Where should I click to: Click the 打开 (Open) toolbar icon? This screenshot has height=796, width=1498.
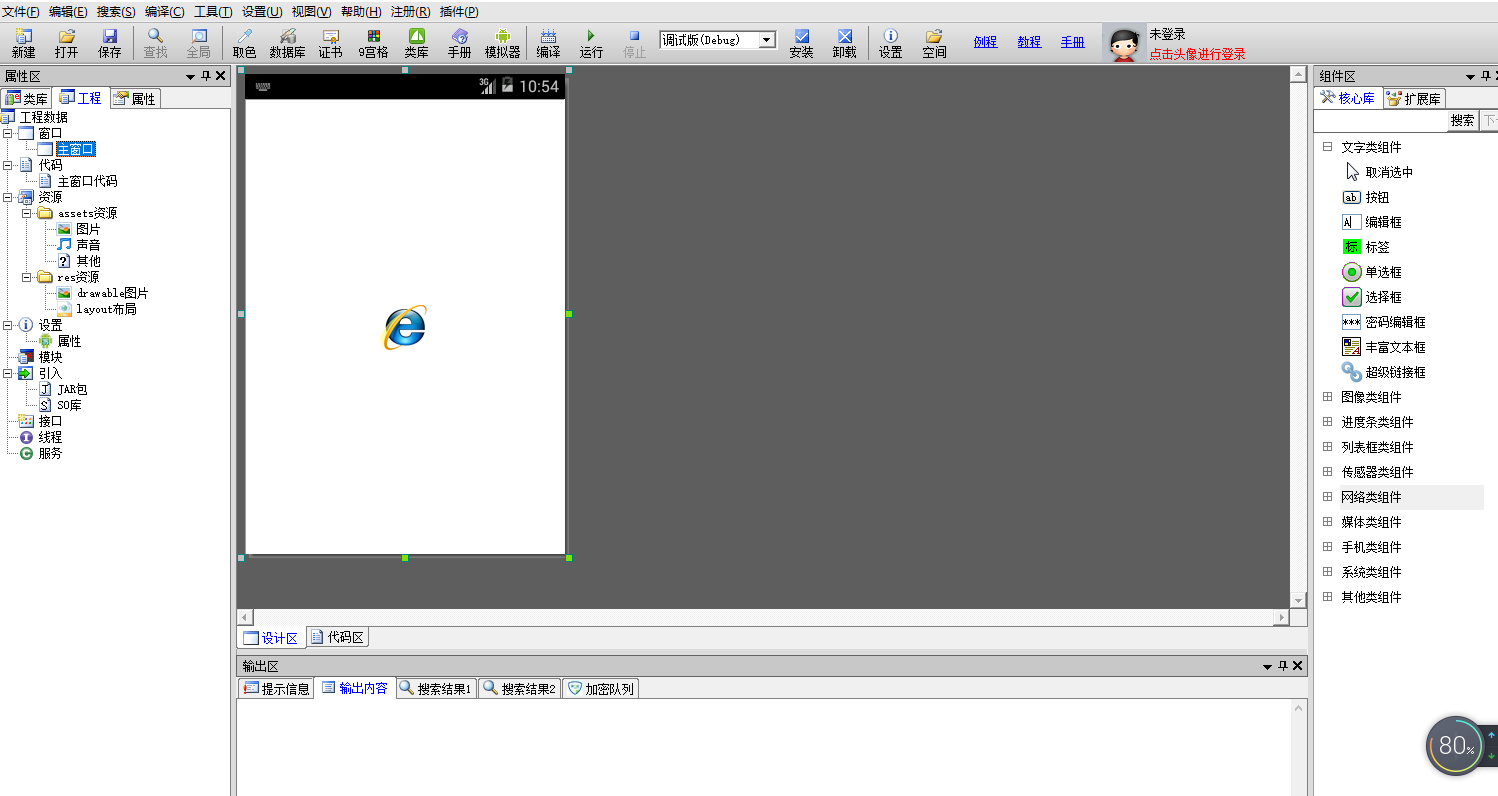pos(66,43)
